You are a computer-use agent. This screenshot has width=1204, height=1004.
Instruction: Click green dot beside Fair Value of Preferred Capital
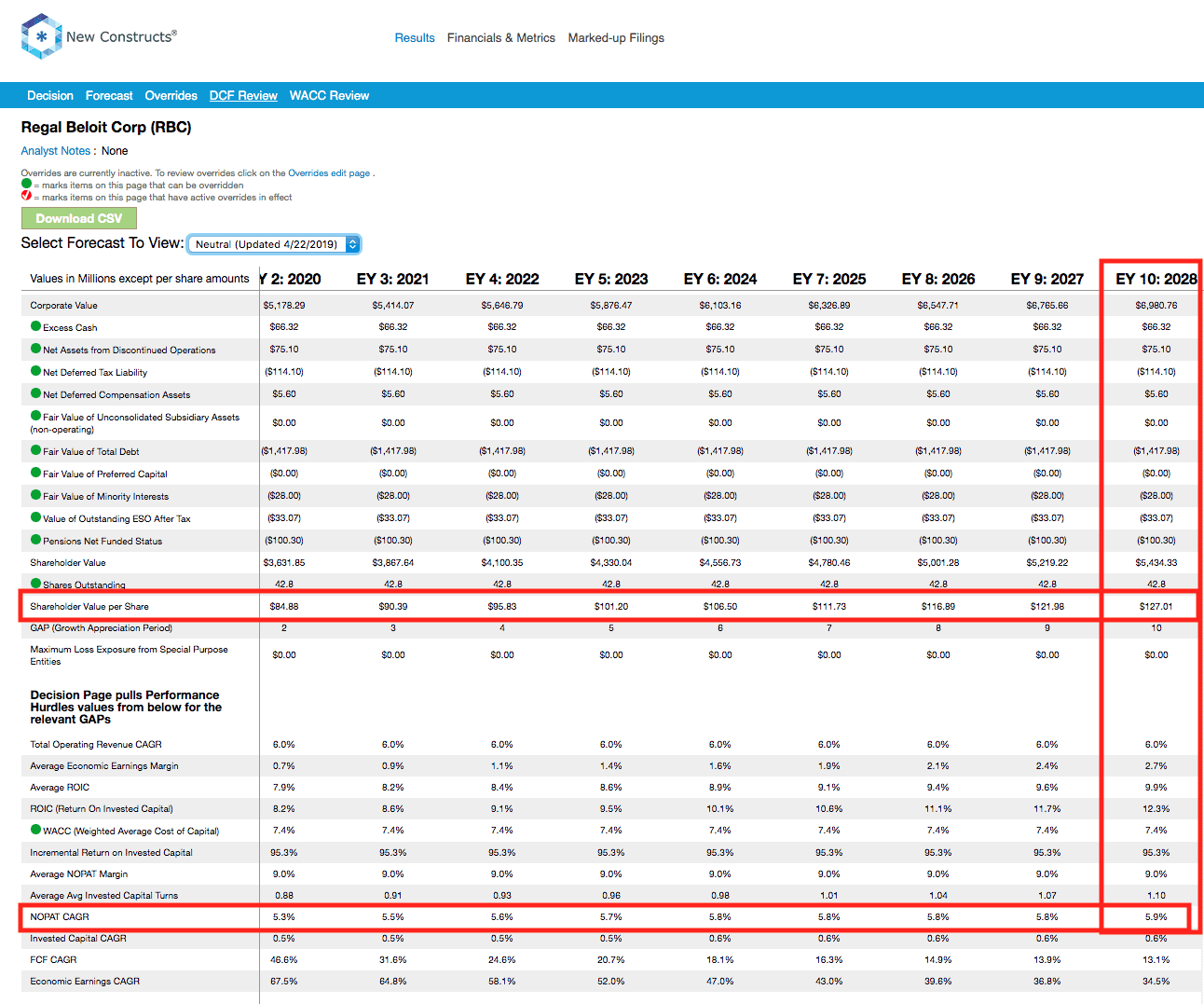[x=35, y=473]
